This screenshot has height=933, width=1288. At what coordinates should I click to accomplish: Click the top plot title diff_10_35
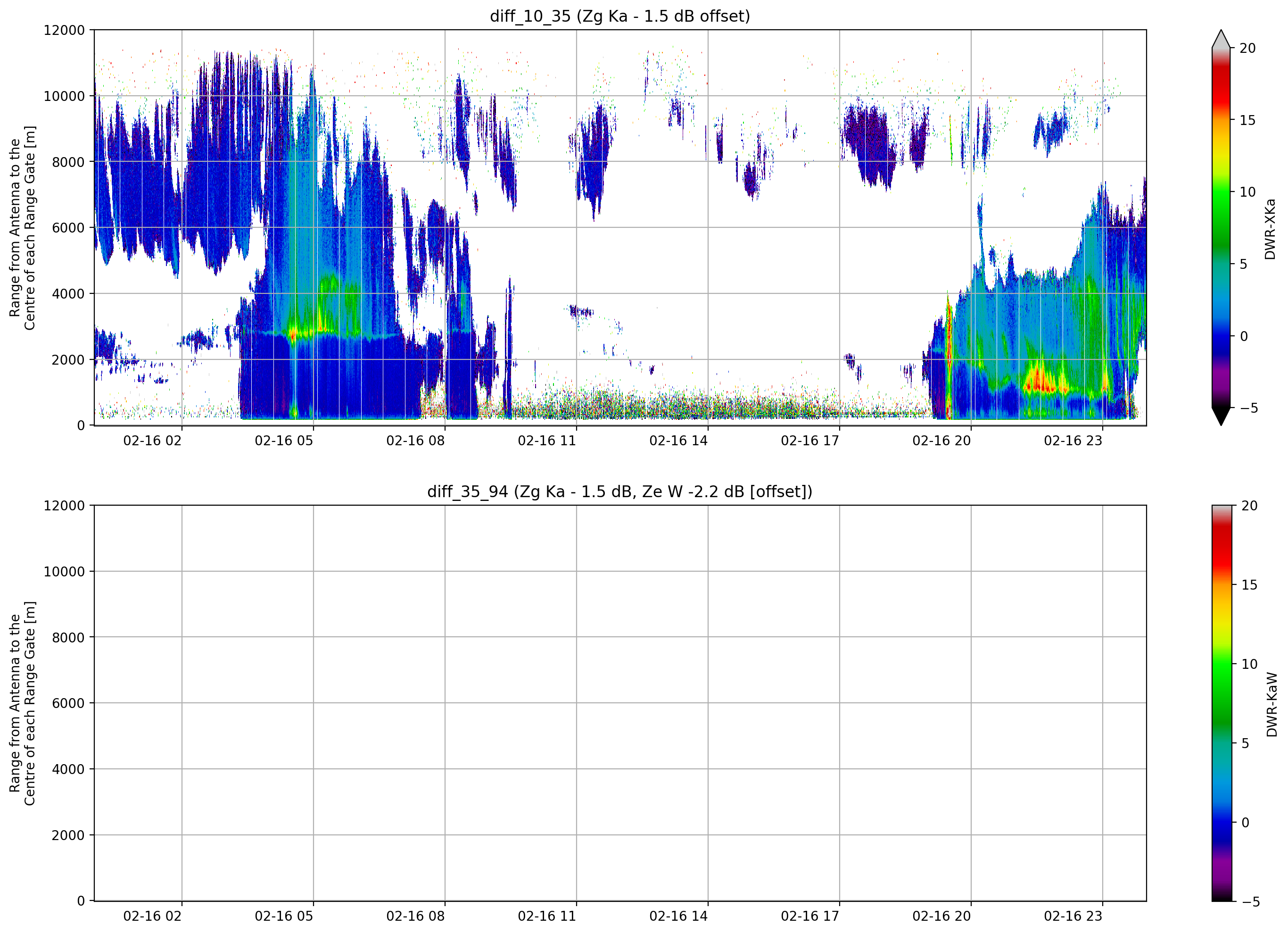[x=619, y=16]
